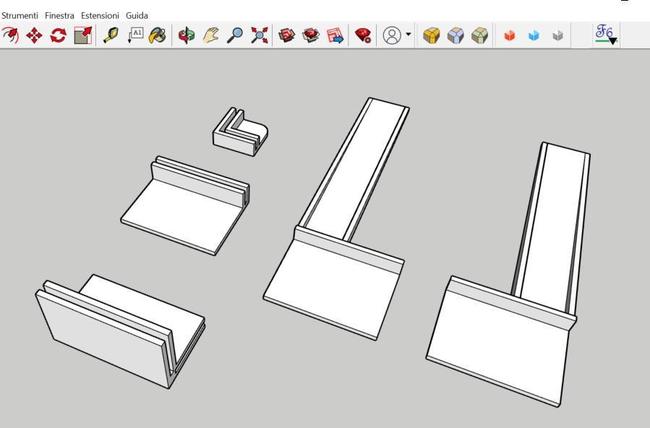
Task: Click the yellow rounded cube icon
Action: click(x=432, y=35)
